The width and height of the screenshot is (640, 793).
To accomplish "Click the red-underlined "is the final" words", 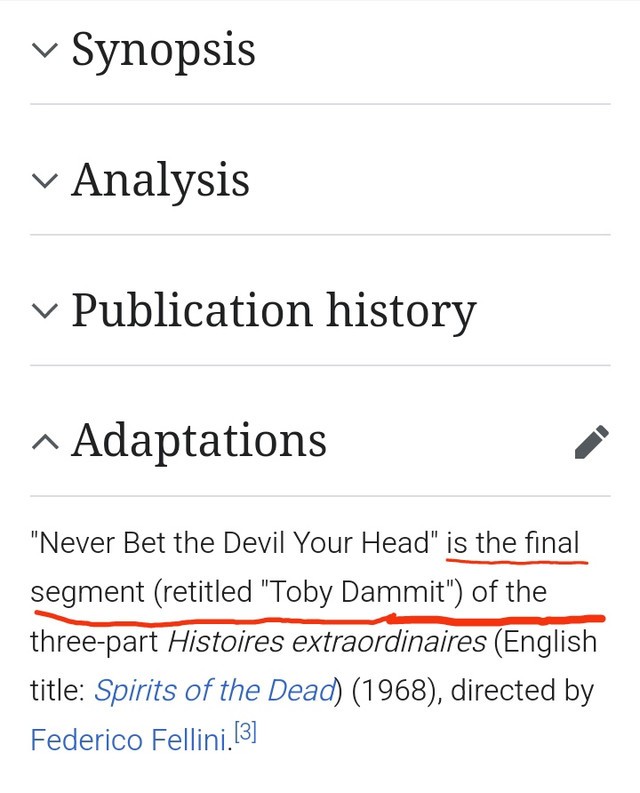I will pos(513,543).
